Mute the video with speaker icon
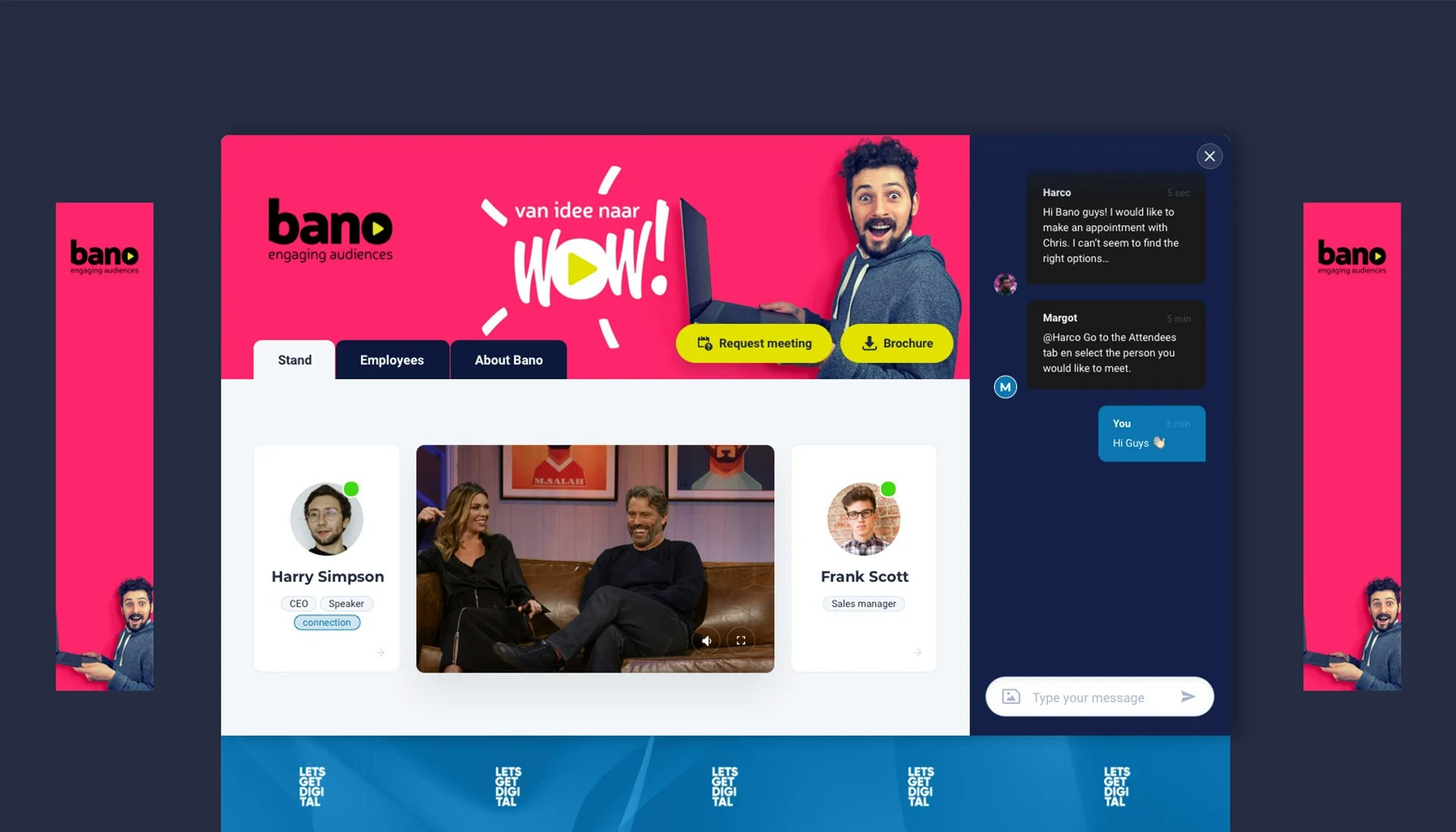Screen dimensions: 1456x832 click(706, 641)
